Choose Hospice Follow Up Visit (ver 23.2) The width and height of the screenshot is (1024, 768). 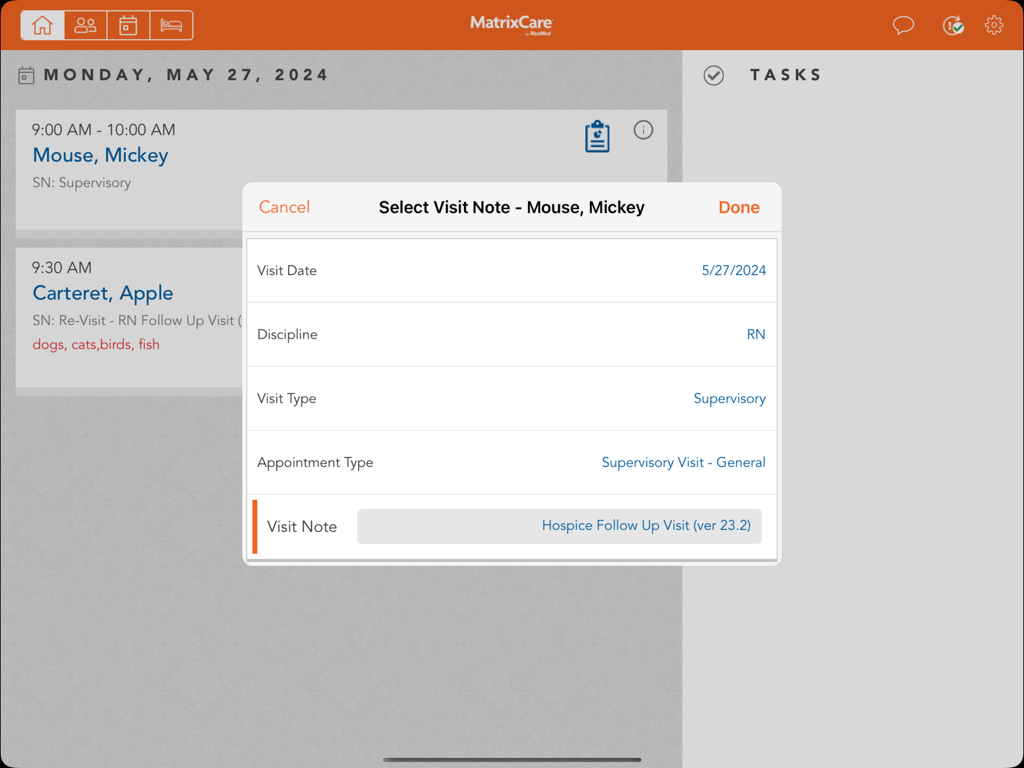646,525
